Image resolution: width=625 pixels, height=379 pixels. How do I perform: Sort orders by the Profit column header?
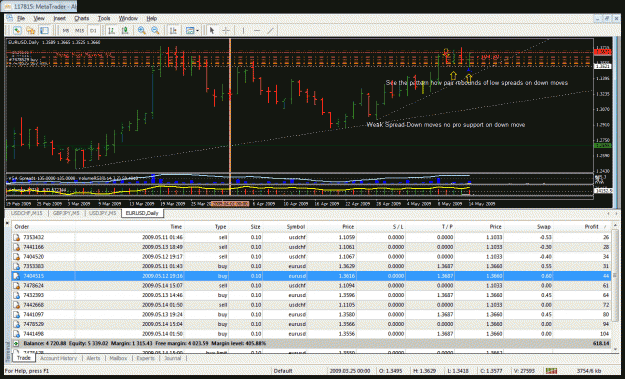pyautogui.click(x=582, y=227)
